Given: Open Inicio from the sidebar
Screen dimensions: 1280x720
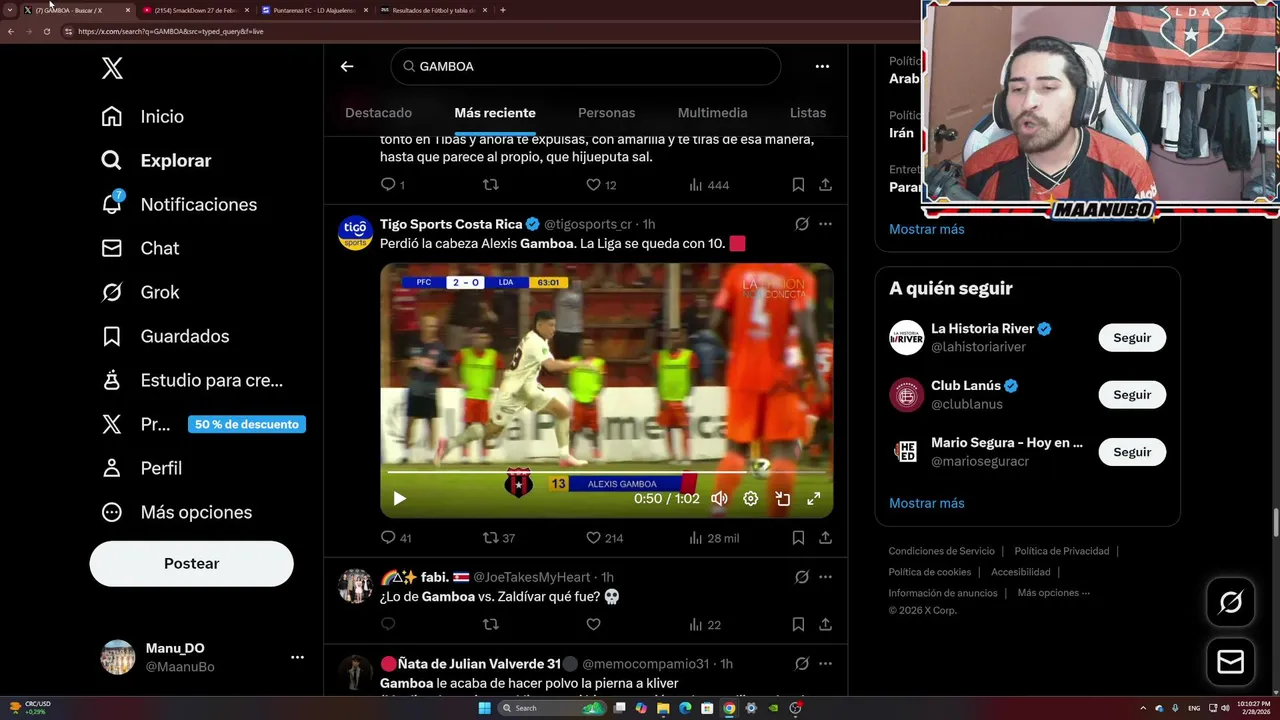Looking at the screenshot, I should tap(142, 116).
